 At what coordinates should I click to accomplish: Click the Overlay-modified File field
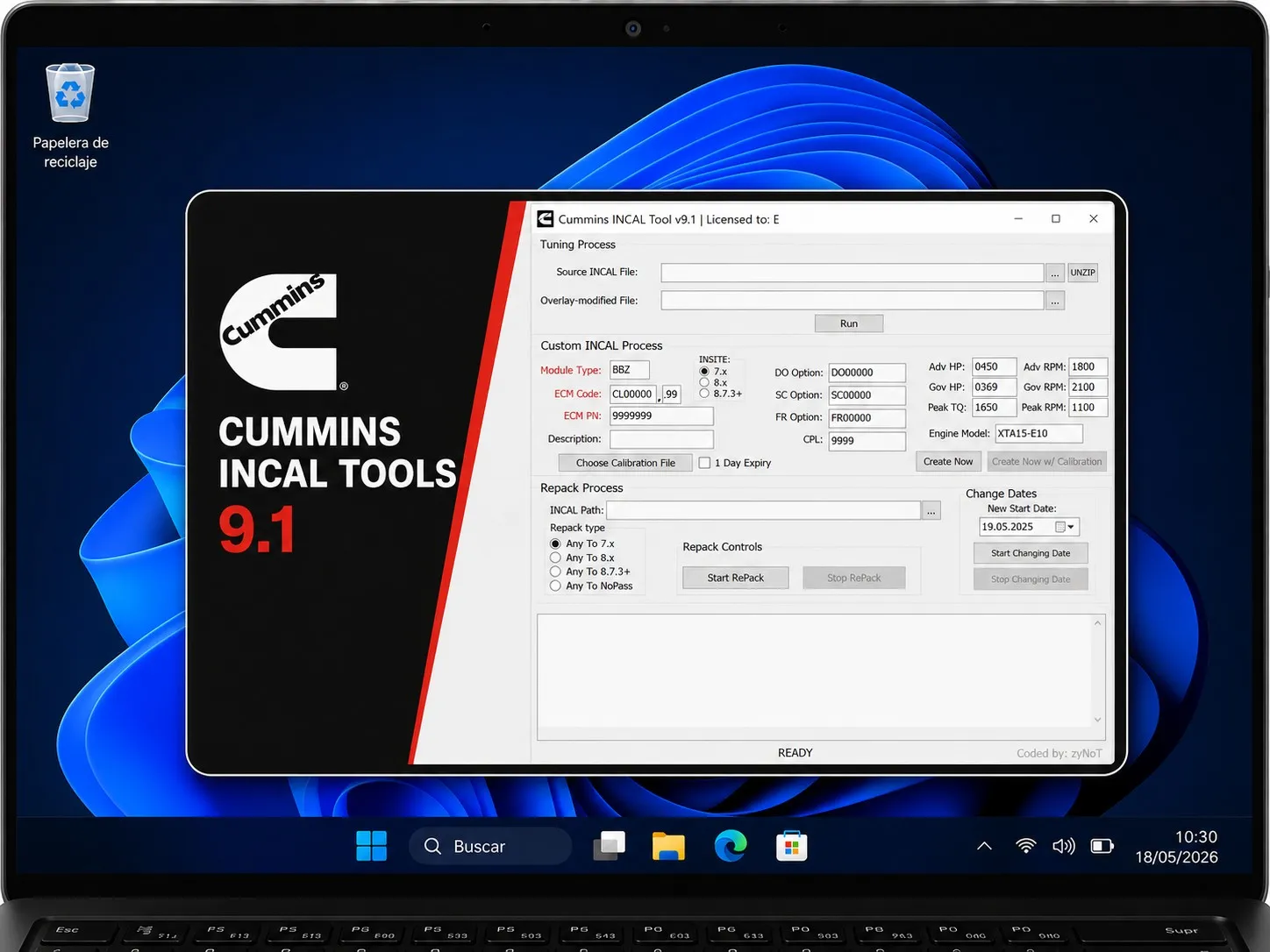853,301
